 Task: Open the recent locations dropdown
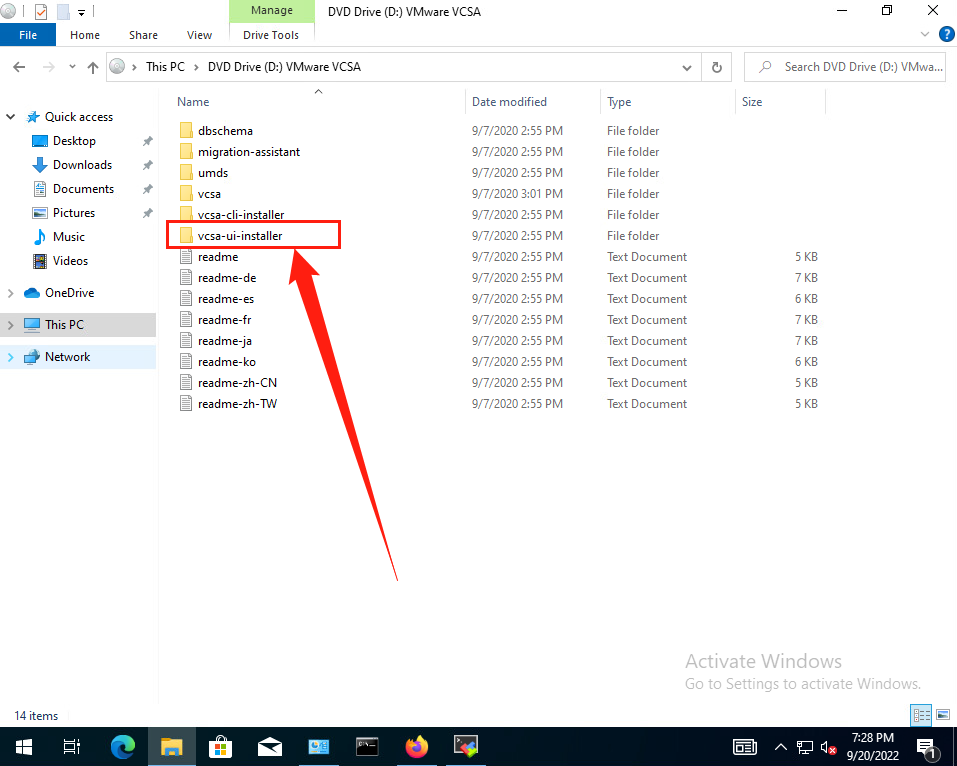(x=72, y=67)
